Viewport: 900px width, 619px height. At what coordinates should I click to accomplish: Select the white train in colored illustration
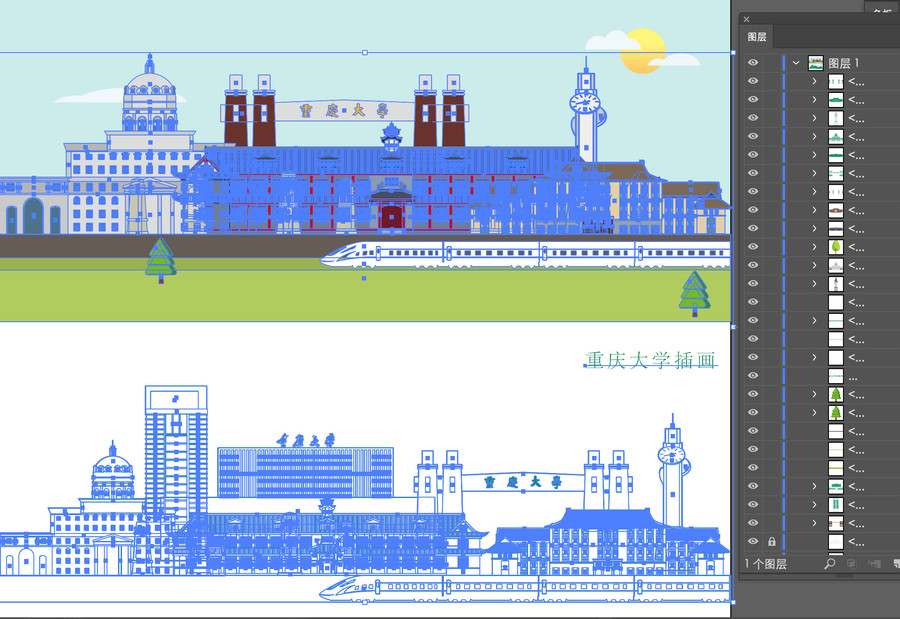point(525,255)
